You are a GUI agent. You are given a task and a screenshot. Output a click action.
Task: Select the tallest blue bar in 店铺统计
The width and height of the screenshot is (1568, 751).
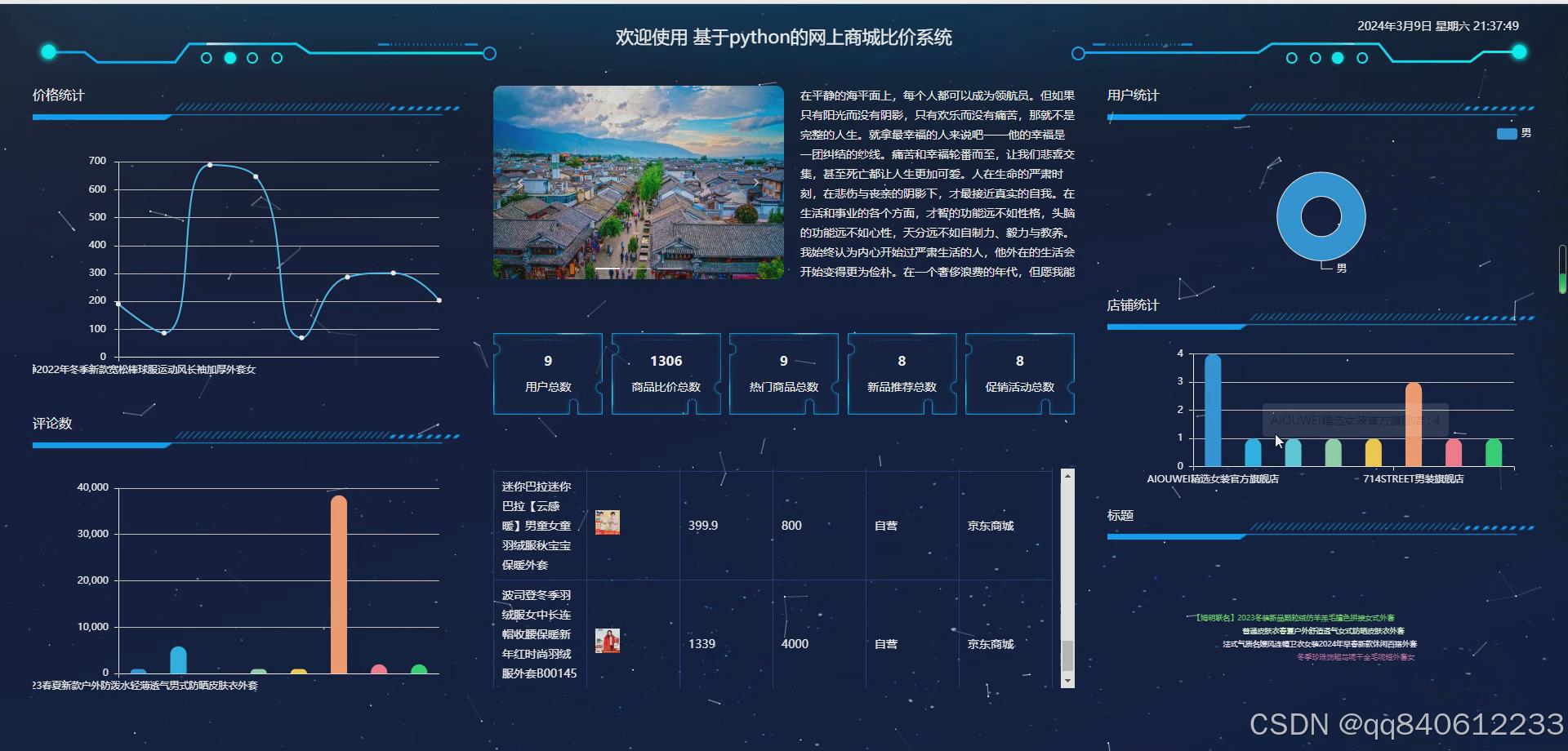tap(1213, 410)
